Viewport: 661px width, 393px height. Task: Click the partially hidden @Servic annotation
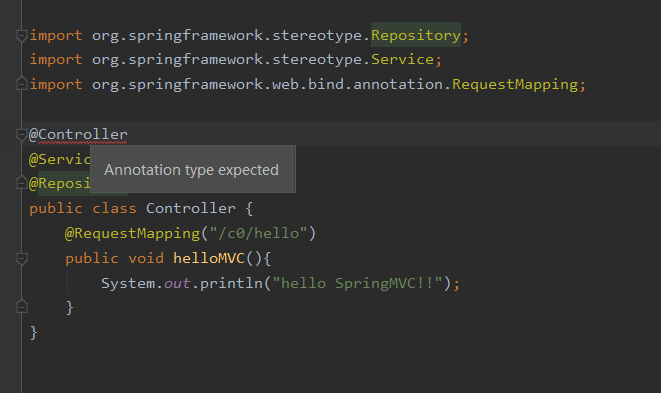59,159
